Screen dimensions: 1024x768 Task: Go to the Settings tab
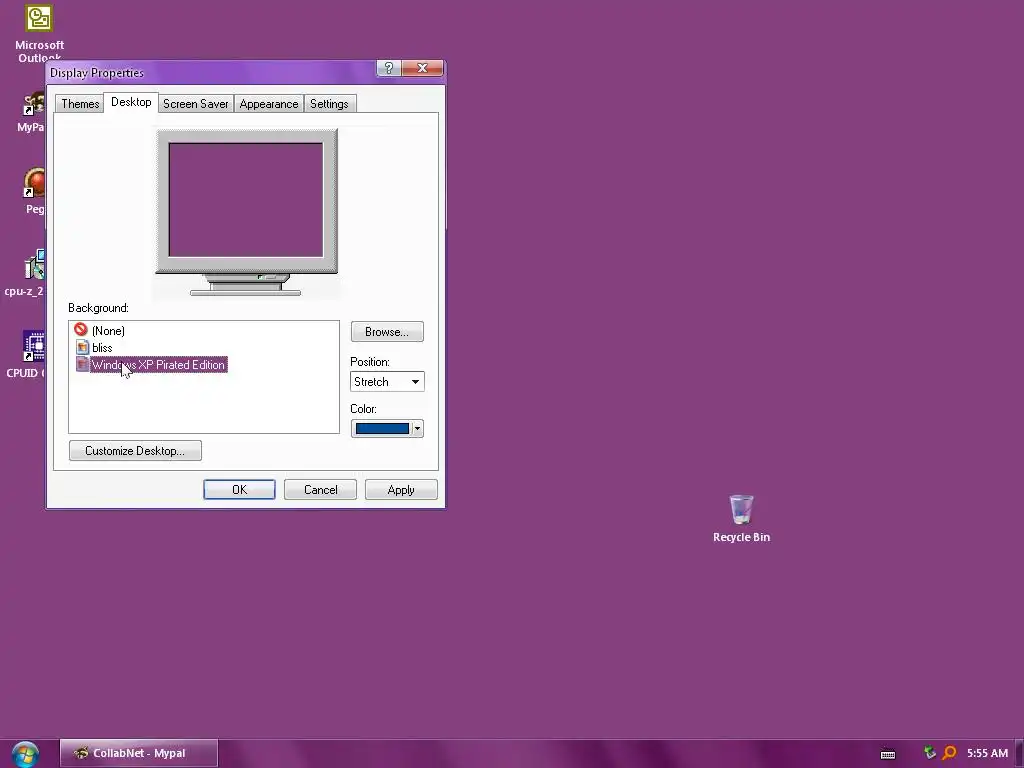click(x=329, y=104)
